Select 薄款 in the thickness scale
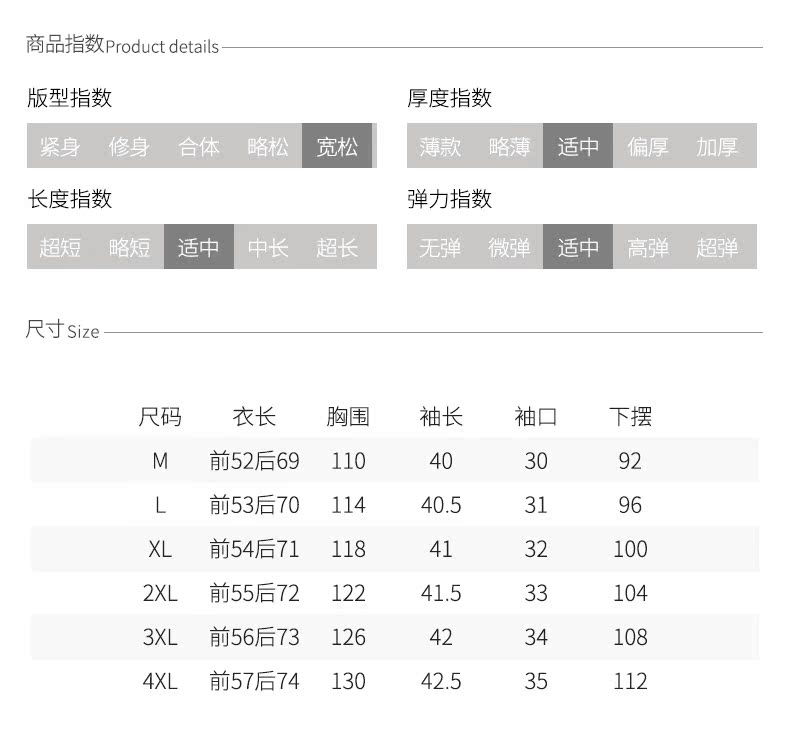 coord(440,146)
